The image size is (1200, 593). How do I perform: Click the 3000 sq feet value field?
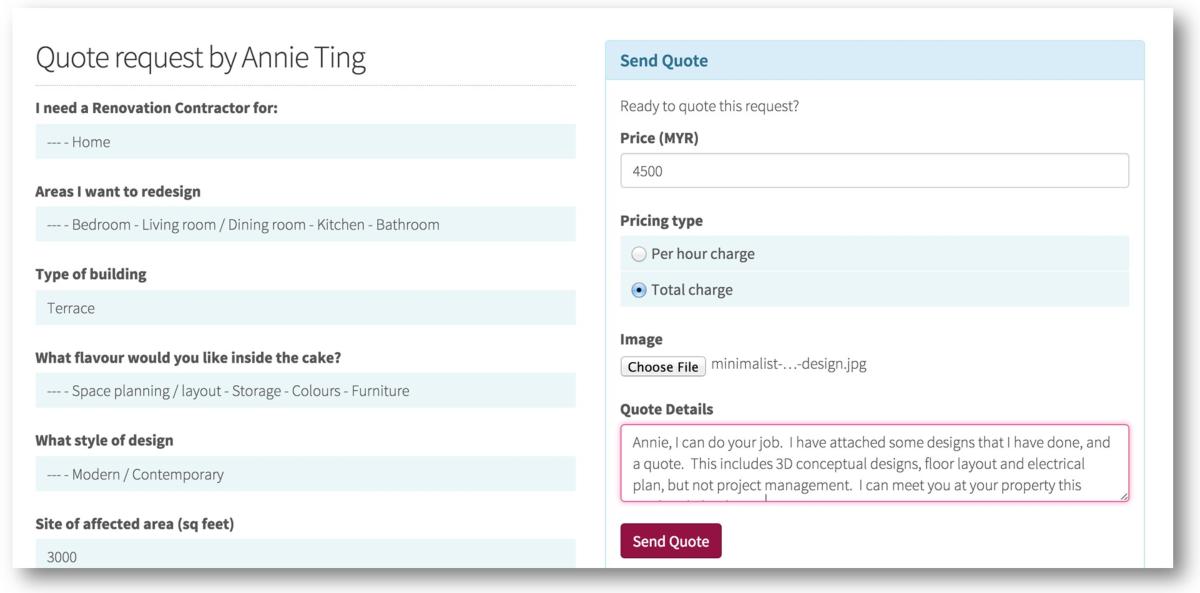click(x=305, y=556)
